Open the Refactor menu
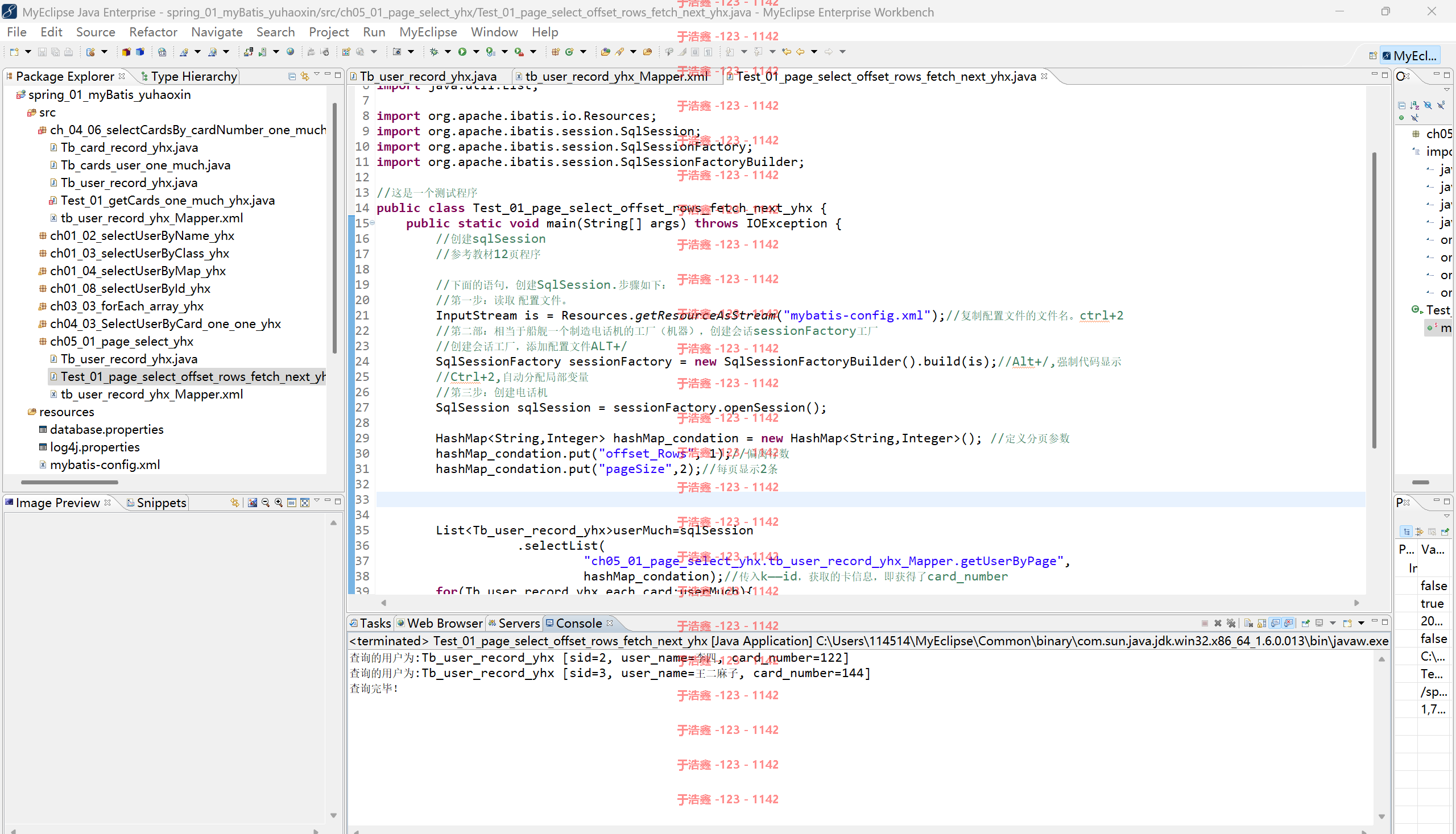The height and width of the screenshot is (834, 1456). (x=153, y=32)
